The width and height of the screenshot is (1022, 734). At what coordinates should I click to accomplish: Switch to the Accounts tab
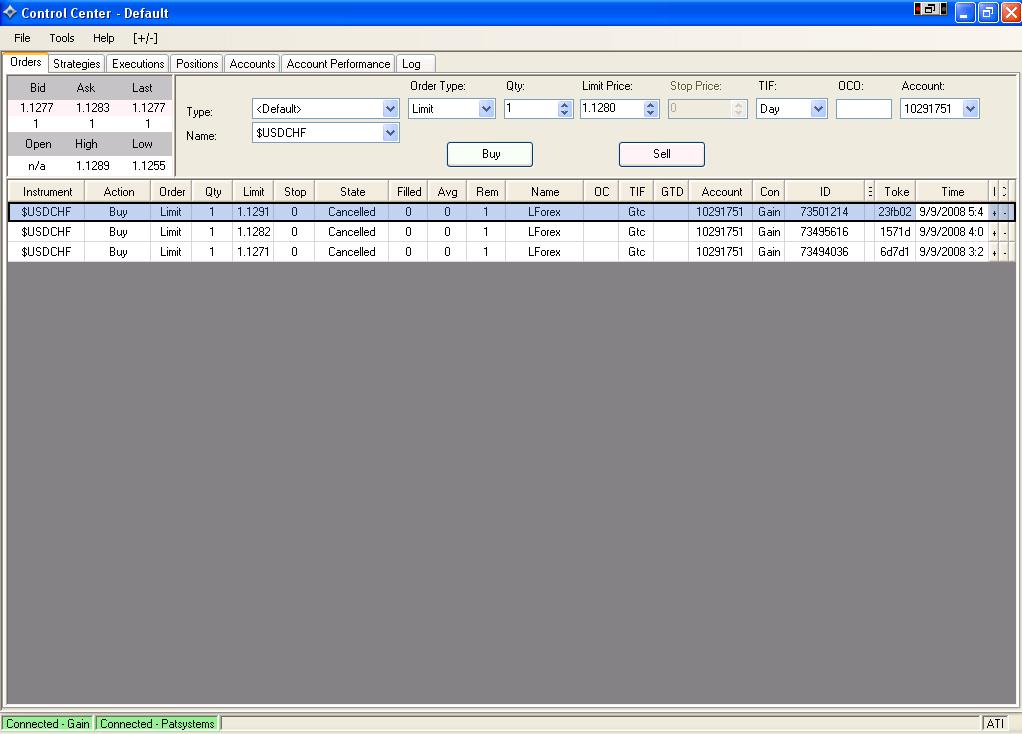click(x=252, y=64)
